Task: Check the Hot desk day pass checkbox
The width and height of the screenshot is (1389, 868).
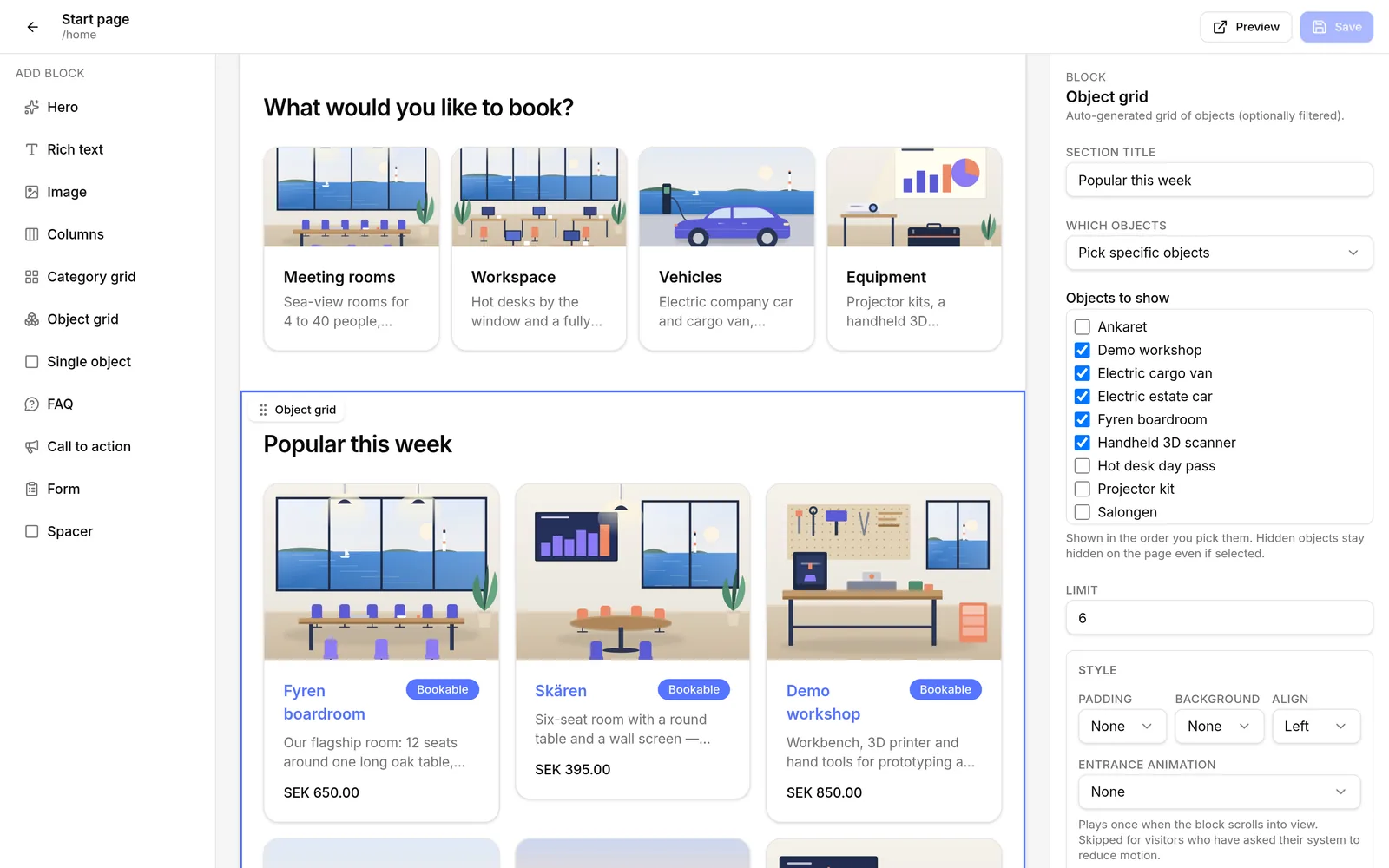Action: click(1083, 466)
